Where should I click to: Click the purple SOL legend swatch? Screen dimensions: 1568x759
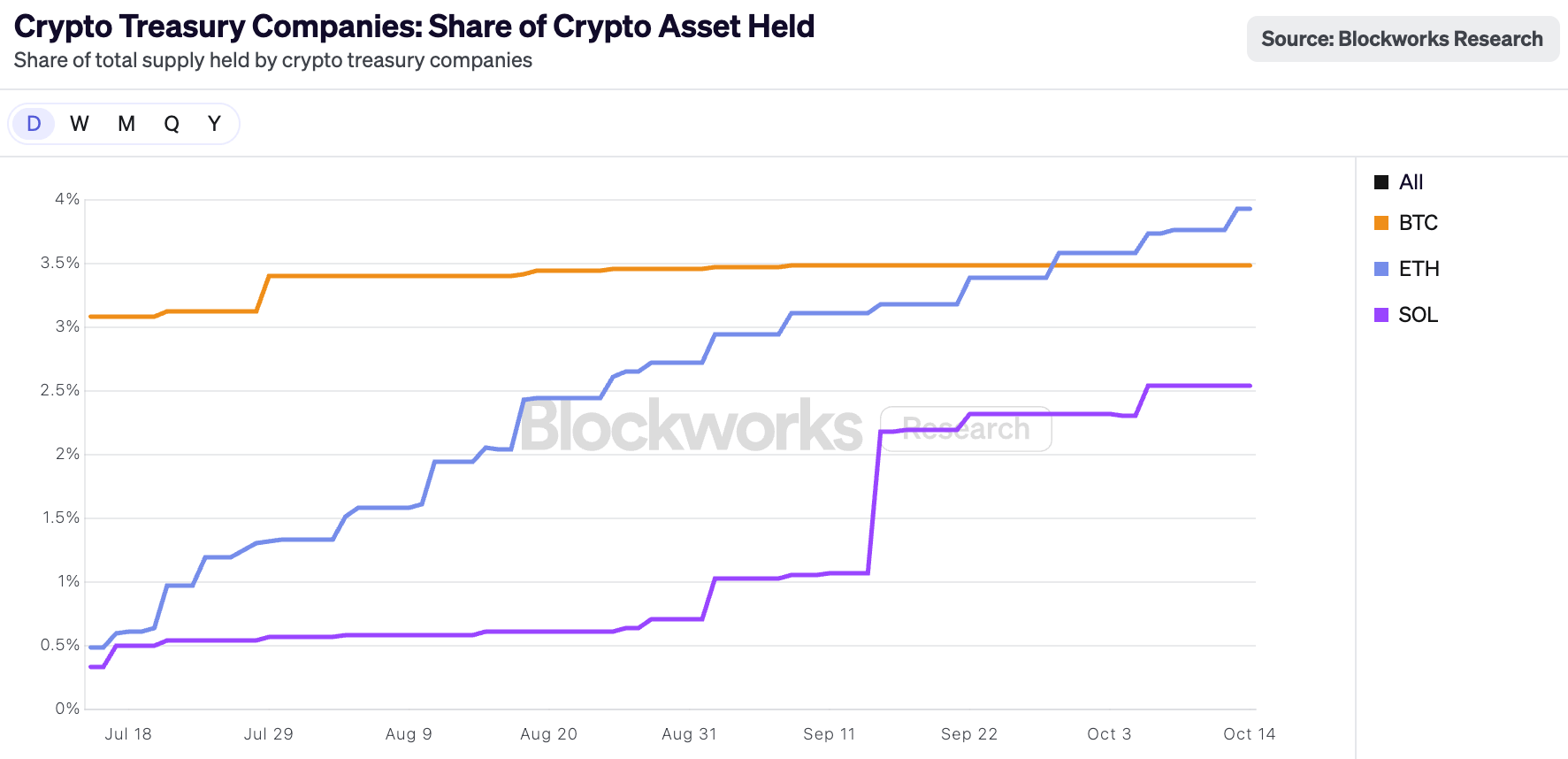[x=1381, y=315]
